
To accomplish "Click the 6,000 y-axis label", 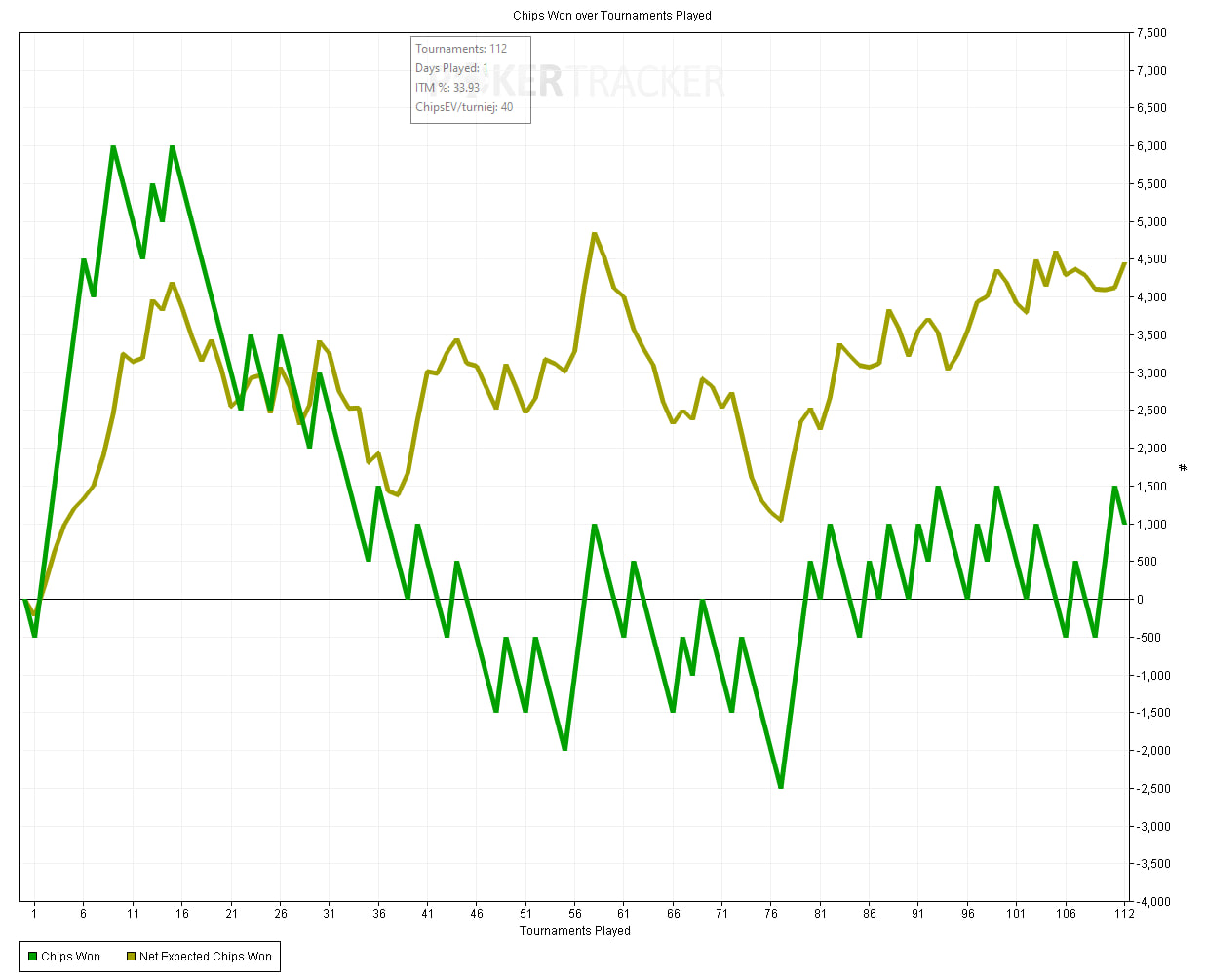I will tap(1151, 146).
